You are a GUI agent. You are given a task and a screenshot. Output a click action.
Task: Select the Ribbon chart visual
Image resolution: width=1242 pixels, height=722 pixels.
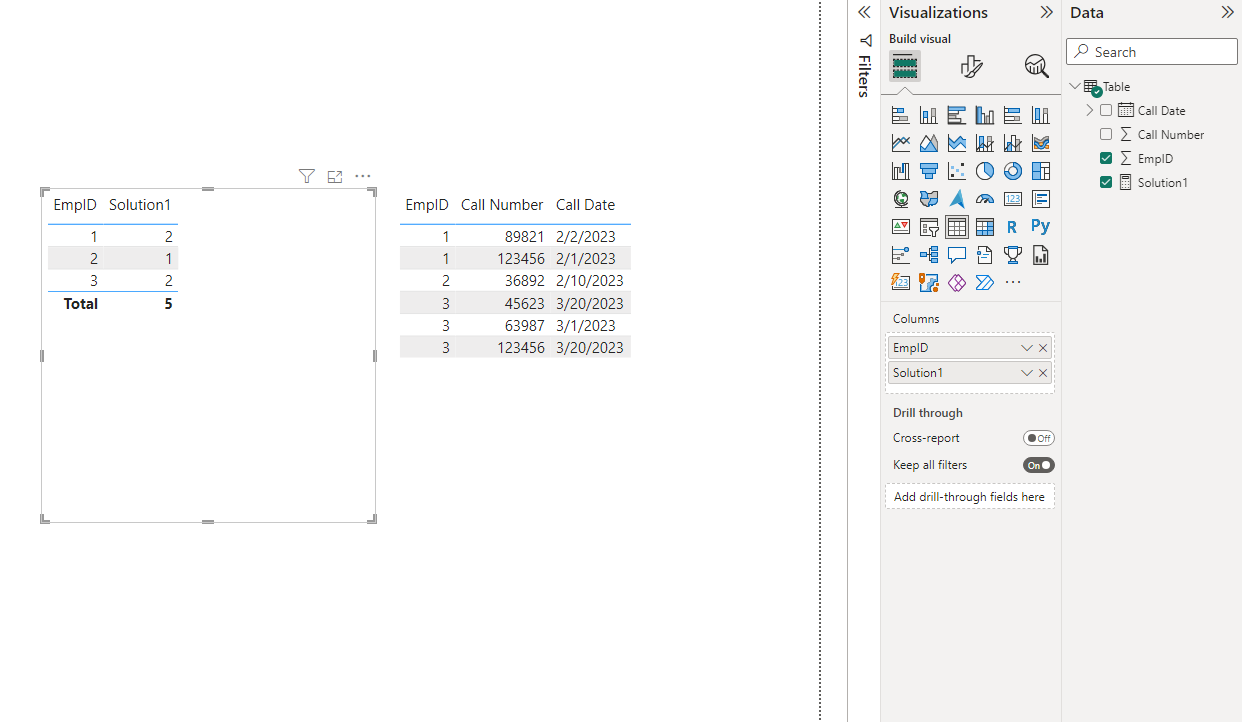(x=1040, y=143)
